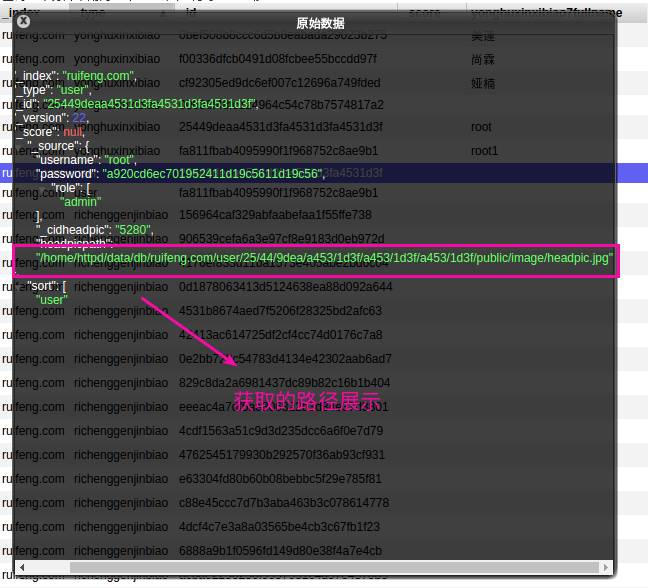Image resolution: width=648 pixels, height=588 pixels.
Task: Select background row with id cf92305ed9dc6ef007c12696a749fded
Action: 324,83
